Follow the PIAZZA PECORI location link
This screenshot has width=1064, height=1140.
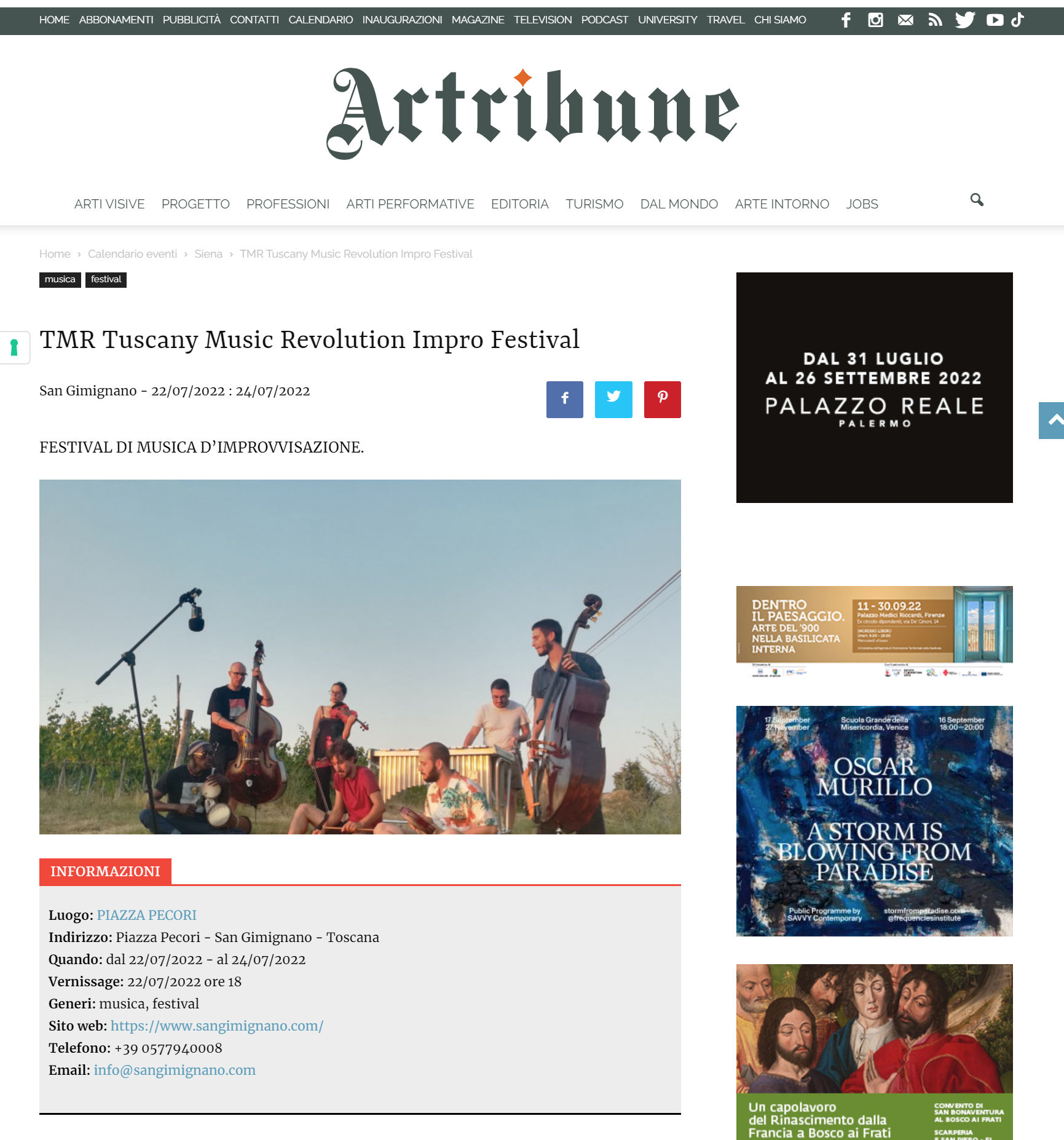click(147, 915)
